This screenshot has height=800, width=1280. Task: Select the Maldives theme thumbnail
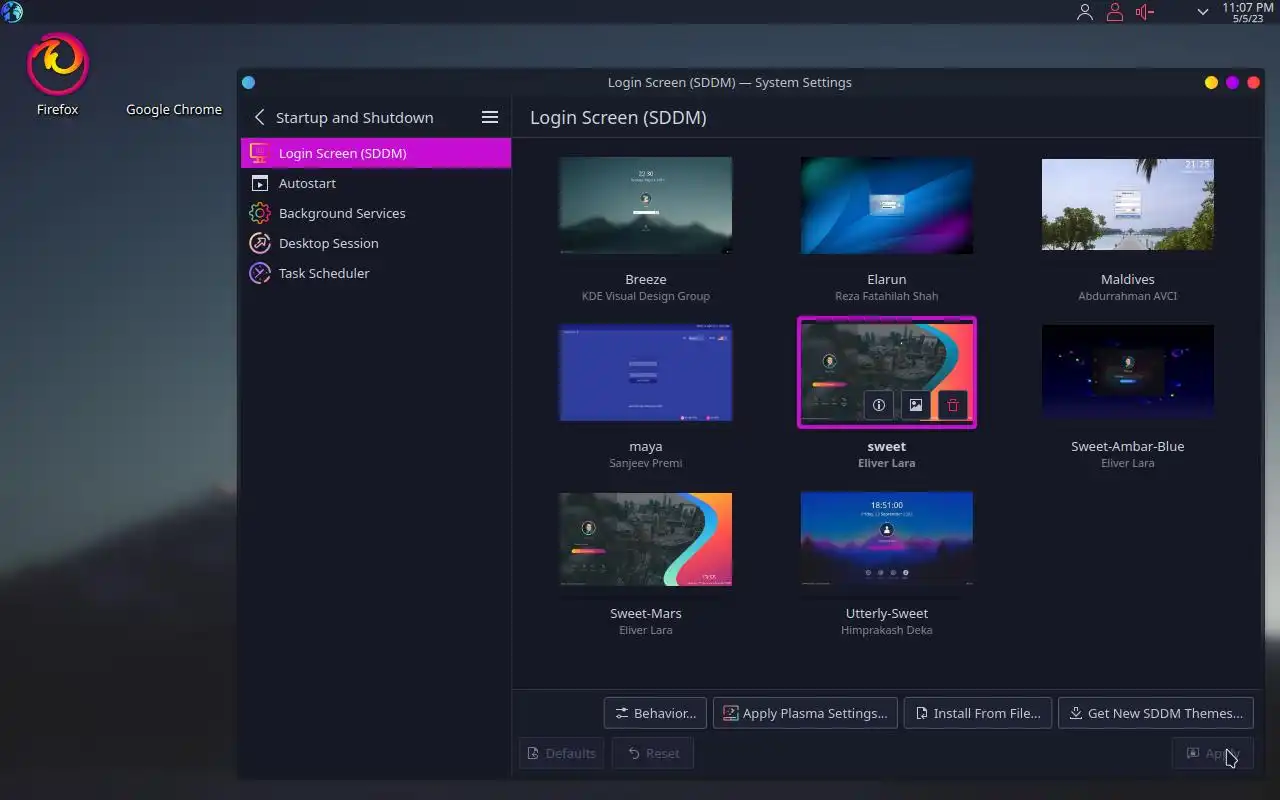point(1128,205)
